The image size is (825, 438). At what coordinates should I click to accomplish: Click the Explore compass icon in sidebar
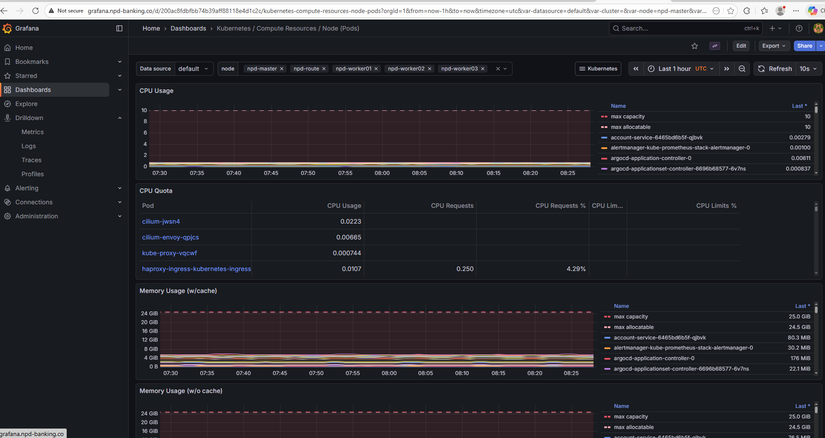(8, 104)
